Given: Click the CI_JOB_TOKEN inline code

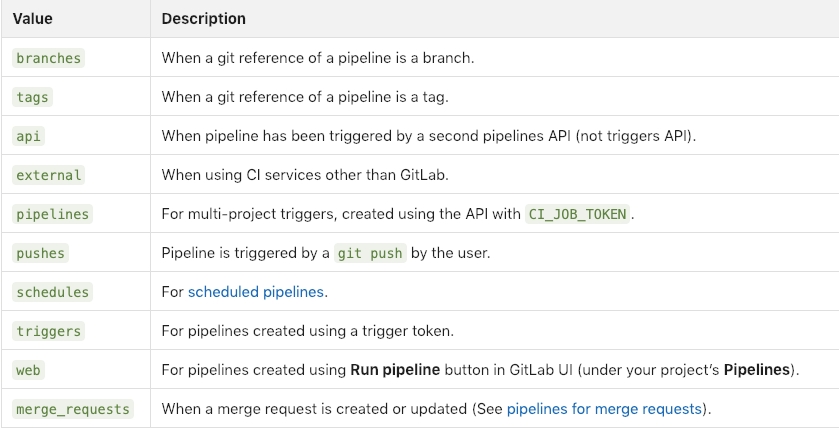Looking at the screenshot, I should click(578, 214).
